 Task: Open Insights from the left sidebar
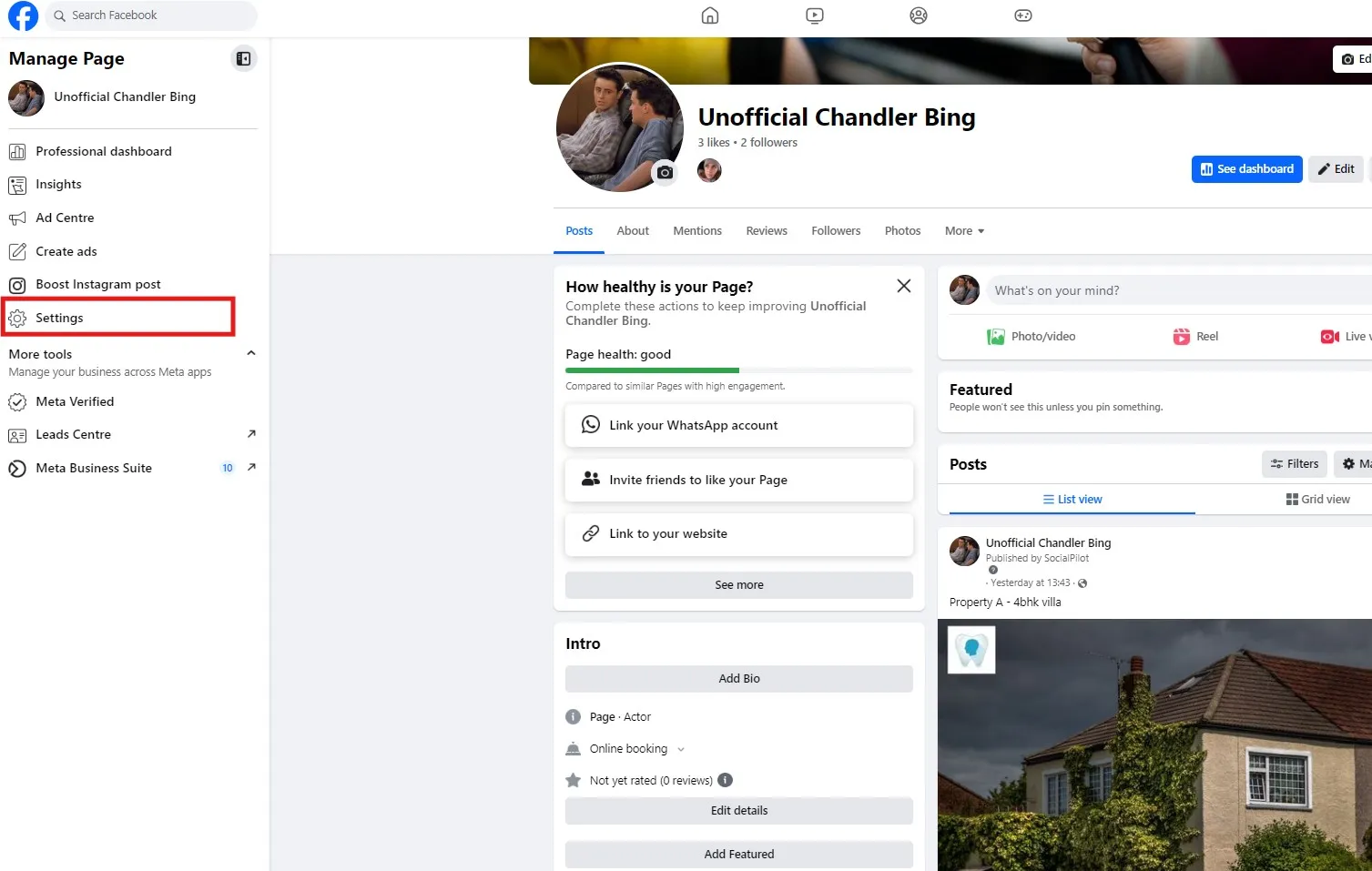pyautogui.click(x=57, y=184)
